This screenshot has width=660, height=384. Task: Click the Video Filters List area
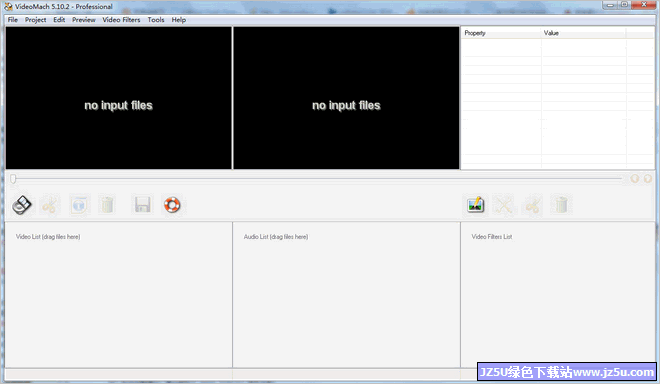point(558,295)
